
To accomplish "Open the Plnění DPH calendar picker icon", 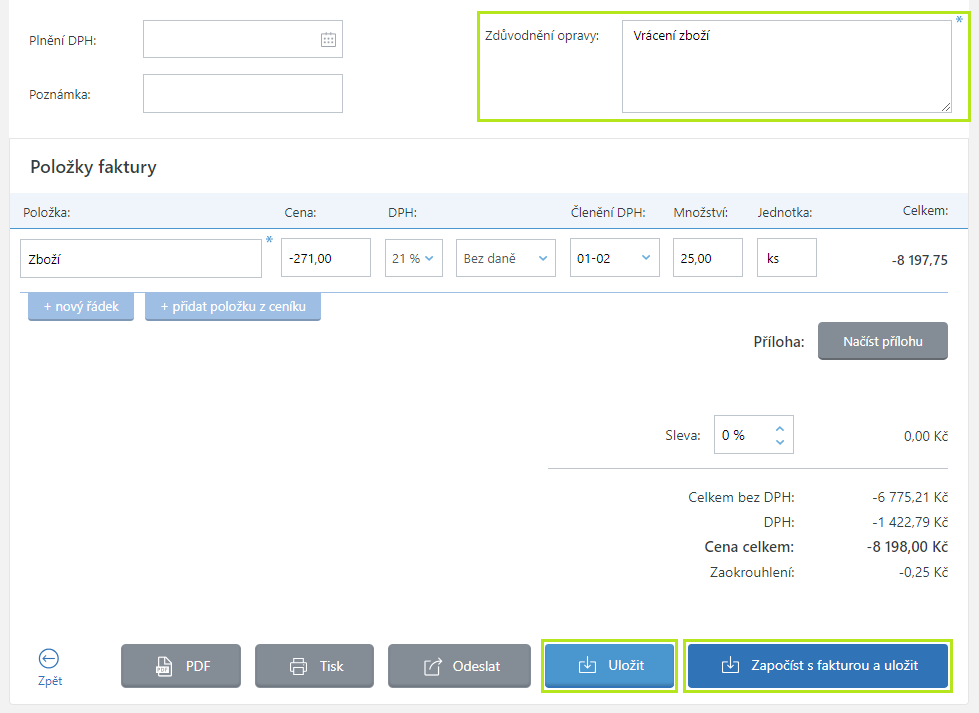I will [328, 40].
